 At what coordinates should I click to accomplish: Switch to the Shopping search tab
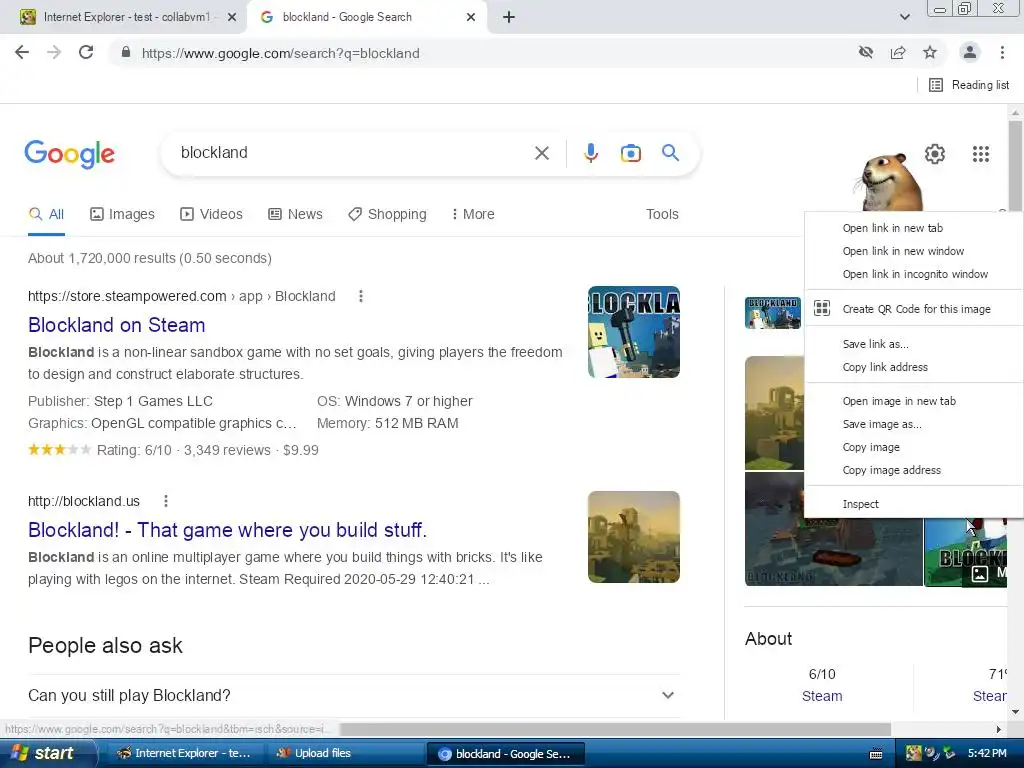[387, 214]
